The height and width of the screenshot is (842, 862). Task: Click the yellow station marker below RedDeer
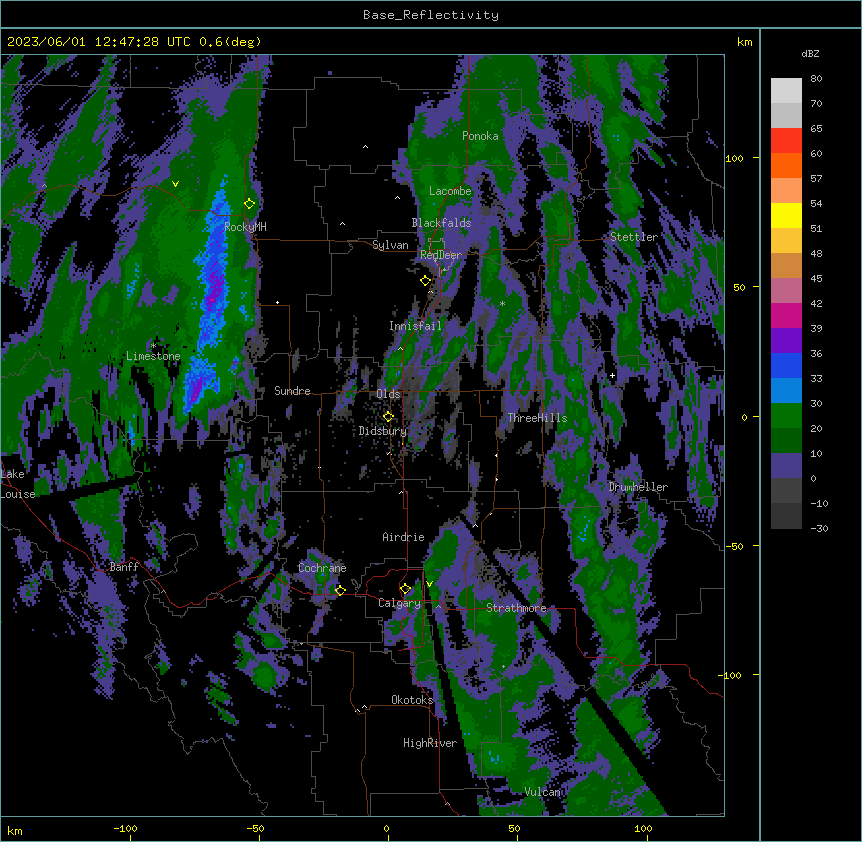tap(425, 281)
